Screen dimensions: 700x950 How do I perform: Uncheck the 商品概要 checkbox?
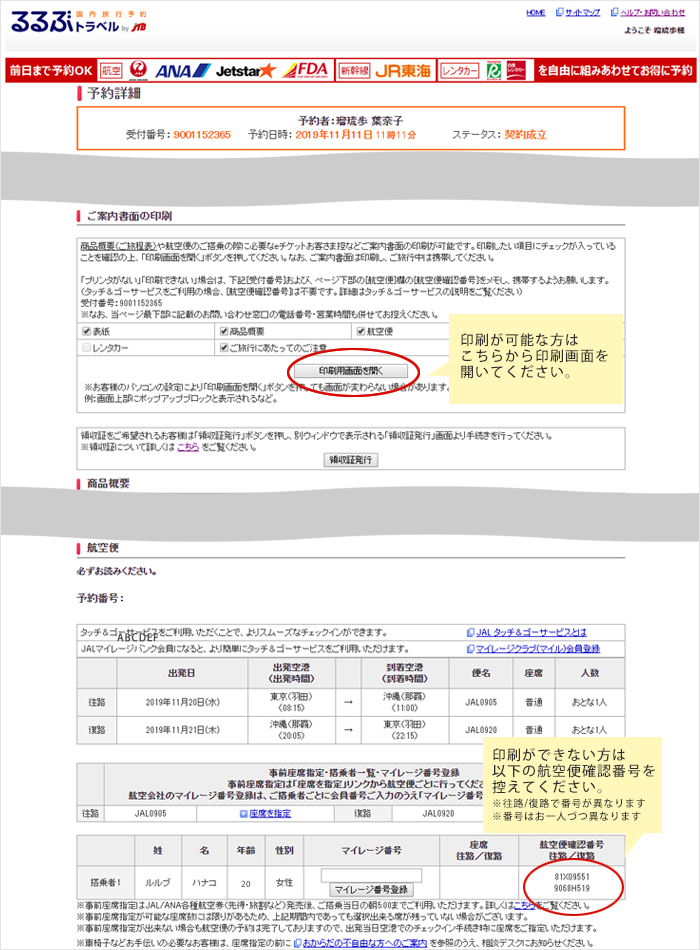click(224, 332)
